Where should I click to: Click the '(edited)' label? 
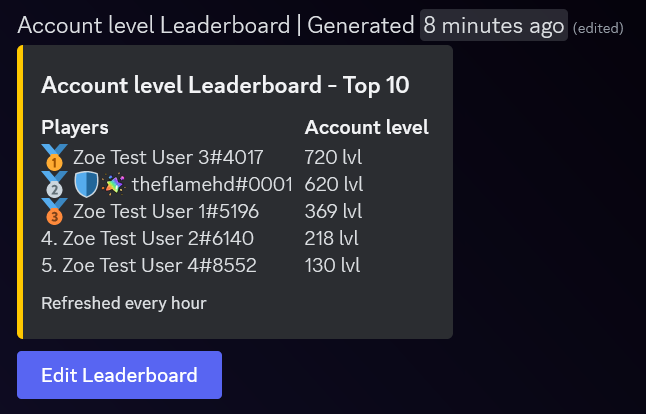[x=598, y=28]
